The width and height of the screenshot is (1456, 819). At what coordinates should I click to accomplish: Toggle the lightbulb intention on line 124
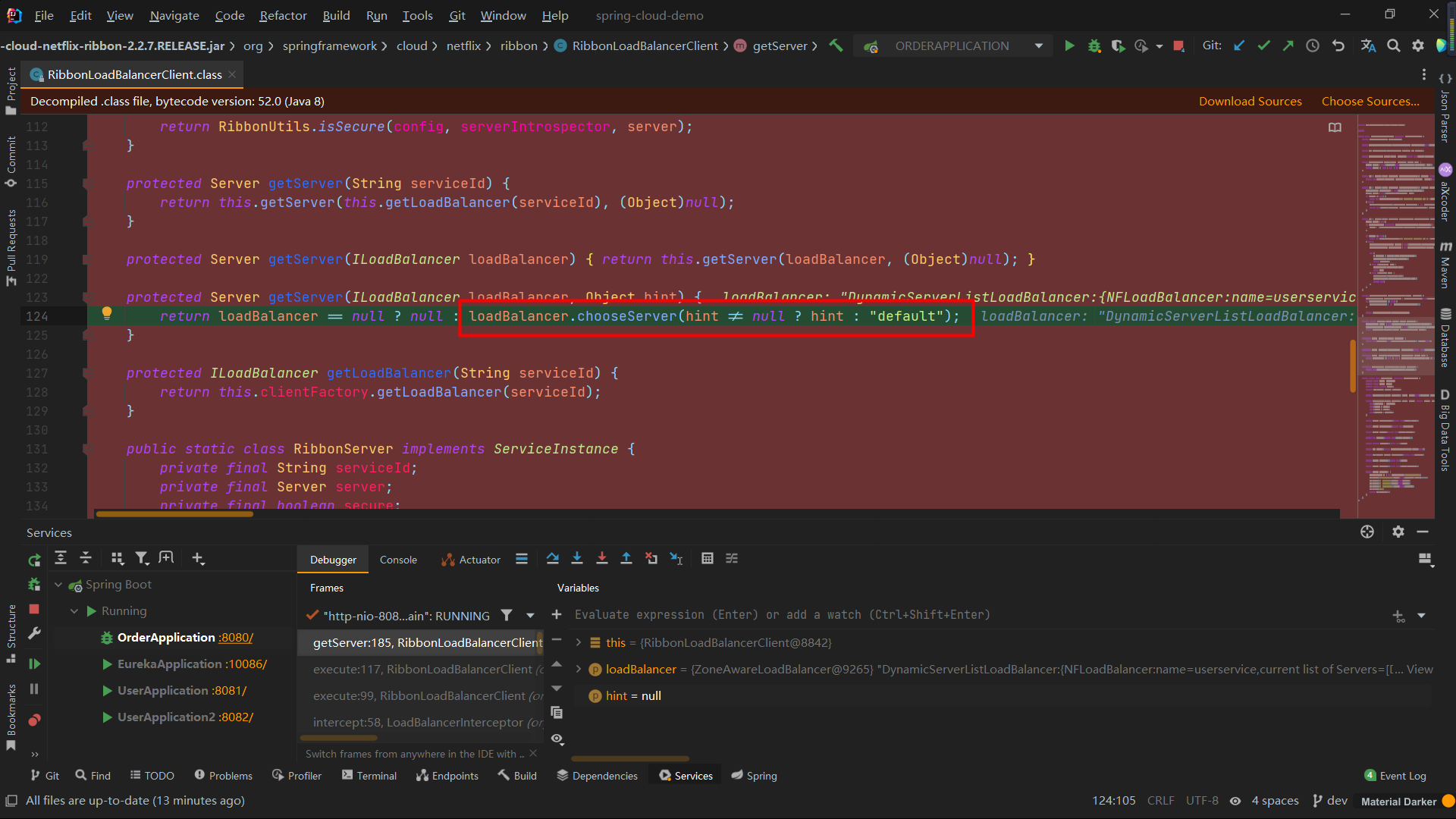[x=107, y=313]
